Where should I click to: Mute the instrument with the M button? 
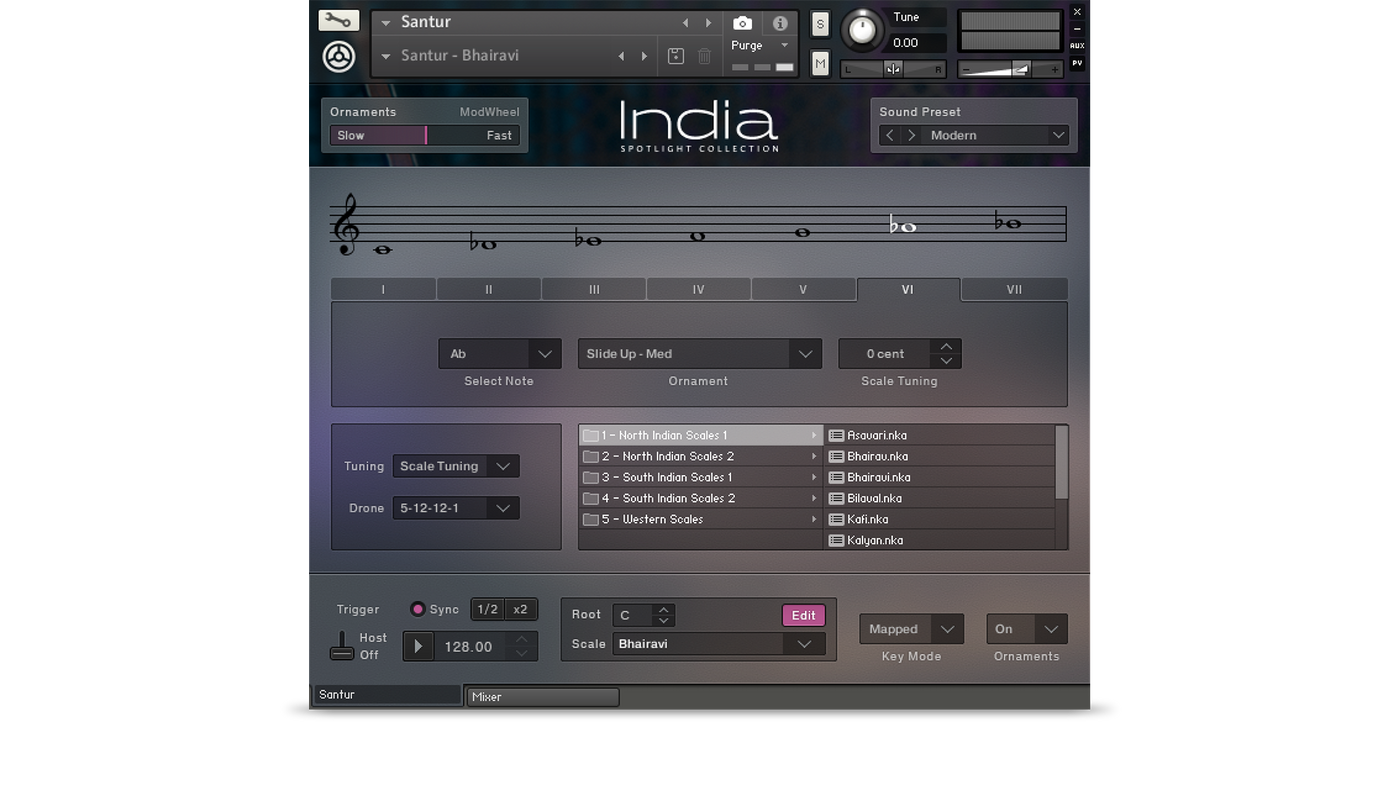(820, 64)
